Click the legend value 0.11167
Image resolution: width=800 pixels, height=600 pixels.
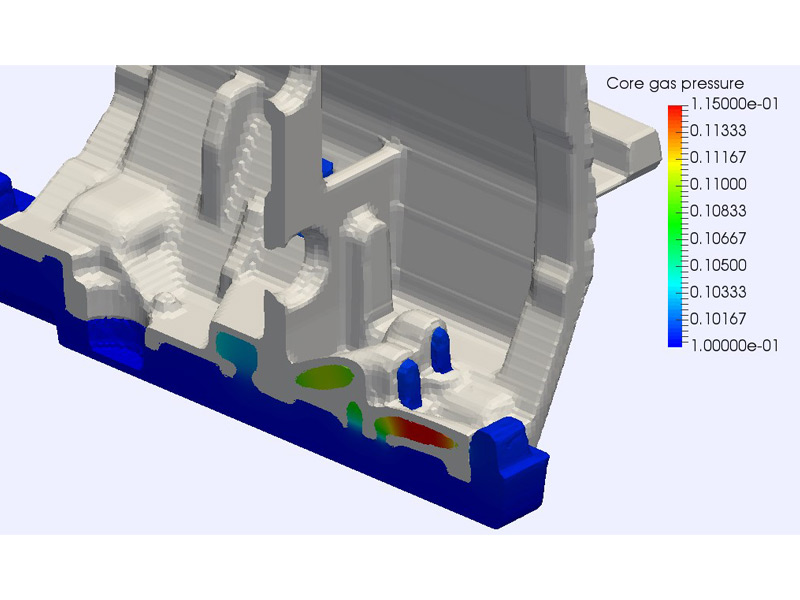pyautogui.click(x=718, y=157)
